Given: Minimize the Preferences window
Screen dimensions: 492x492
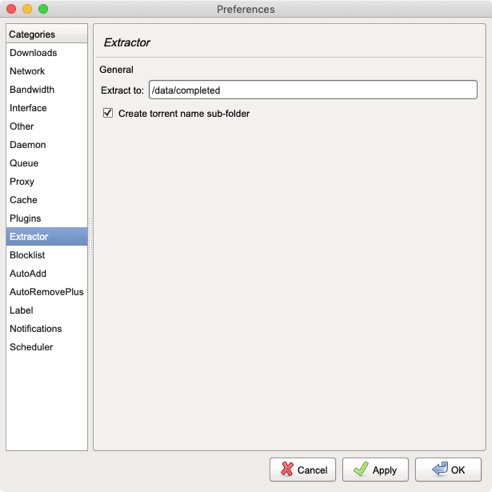Looking at the screenshot, I should (x=27, y=9).
